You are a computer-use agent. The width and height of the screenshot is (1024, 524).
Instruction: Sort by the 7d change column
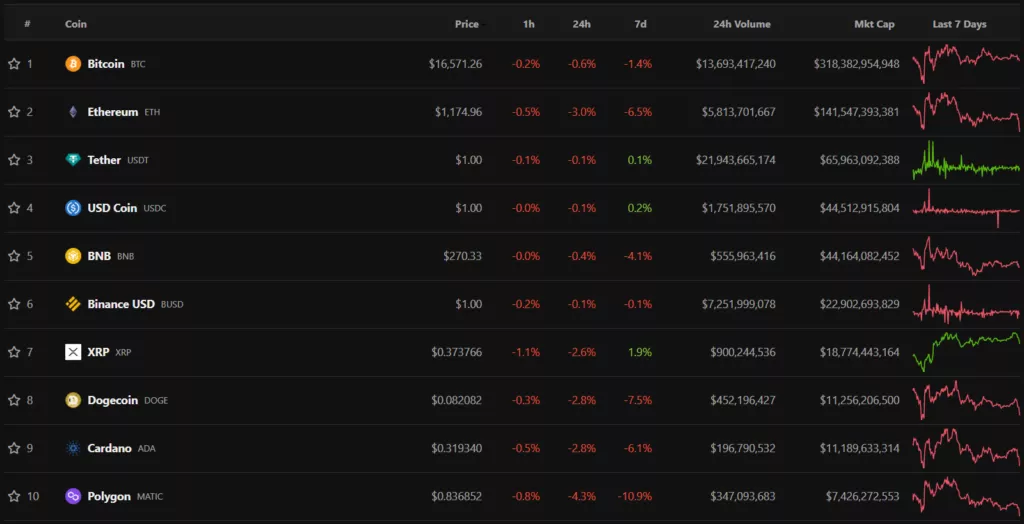click(640, 24)
